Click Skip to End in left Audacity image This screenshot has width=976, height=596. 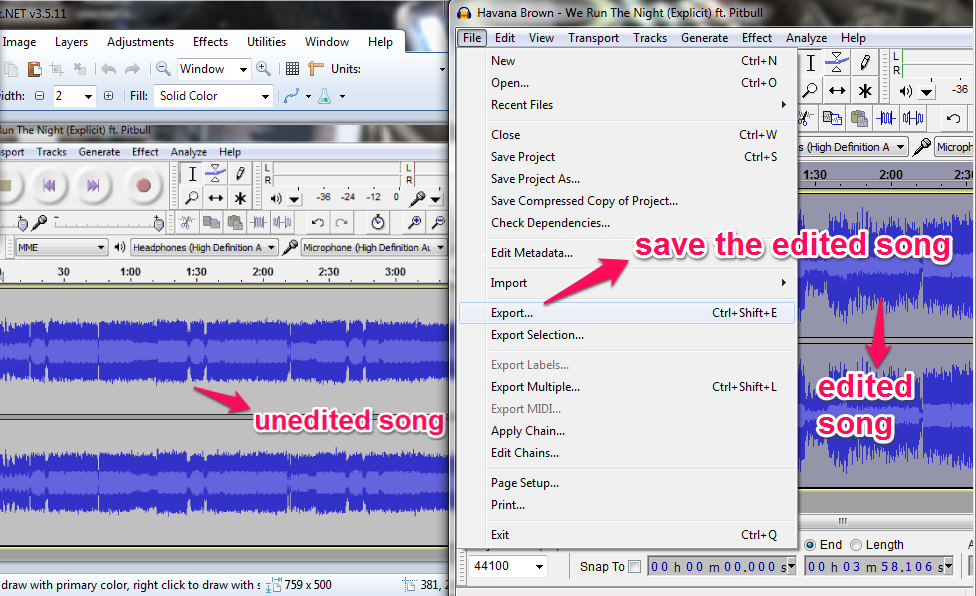(93, 185)
